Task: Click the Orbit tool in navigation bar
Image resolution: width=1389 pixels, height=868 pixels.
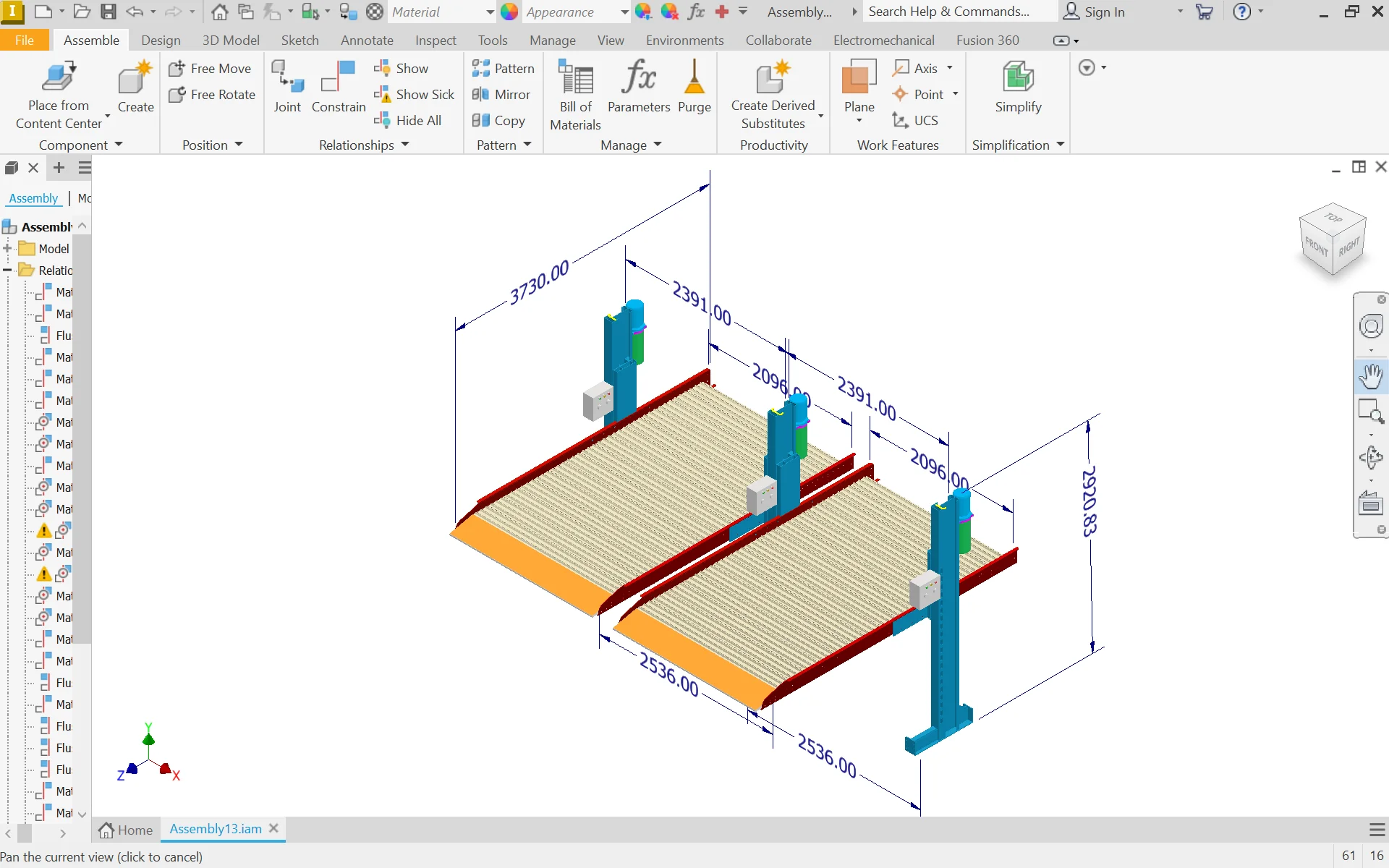Action: tap(1371, 457)
